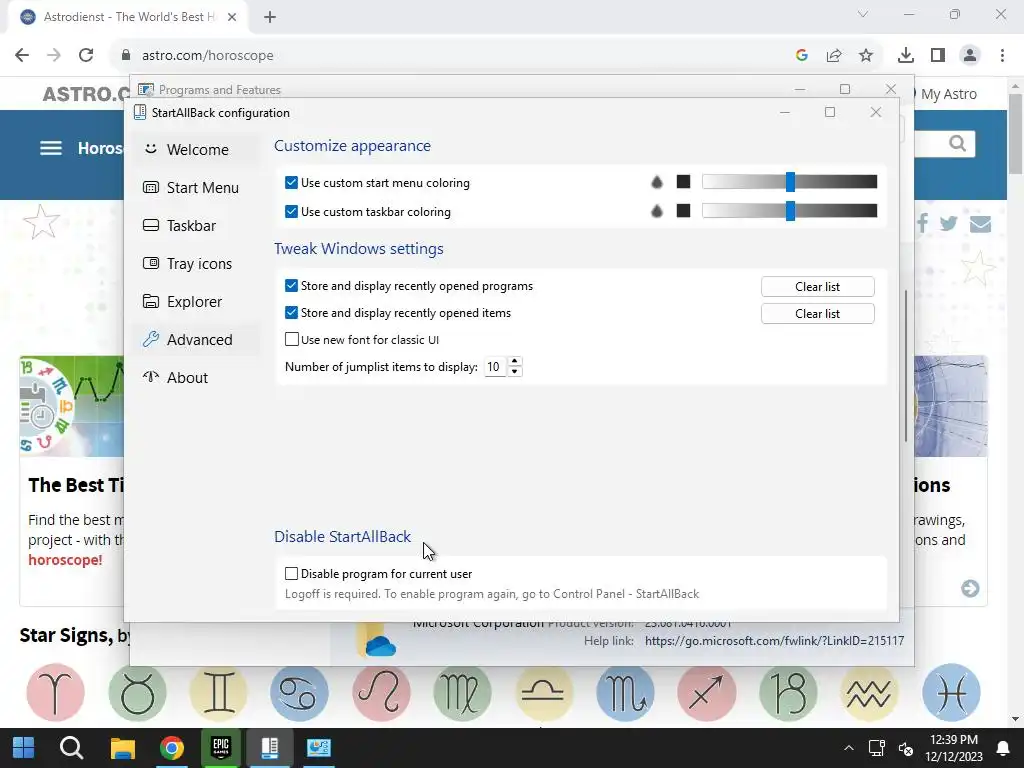Select the Taurus star sign
Screen dimensions: 1024x768
coord(137,692)
